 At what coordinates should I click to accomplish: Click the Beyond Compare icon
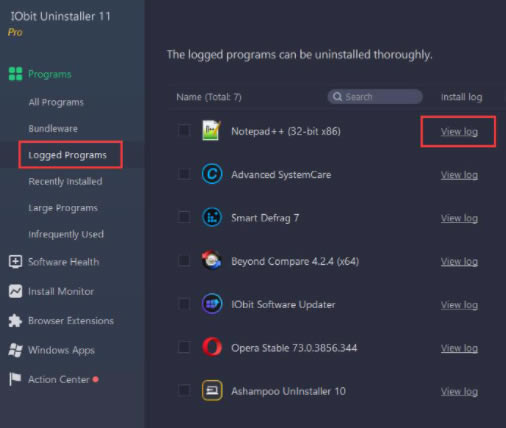[212, 260]
